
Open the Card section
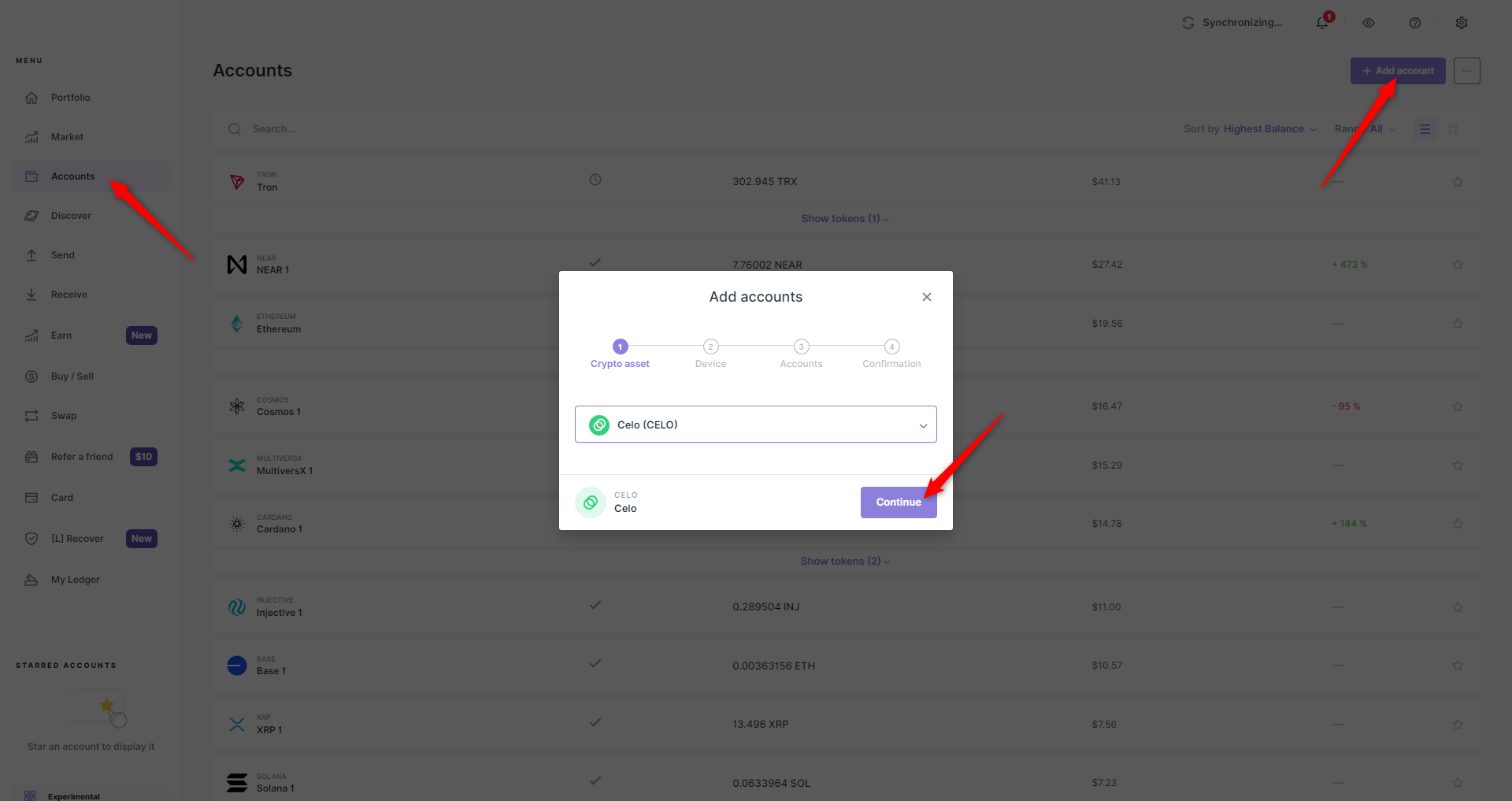[91, 498]
